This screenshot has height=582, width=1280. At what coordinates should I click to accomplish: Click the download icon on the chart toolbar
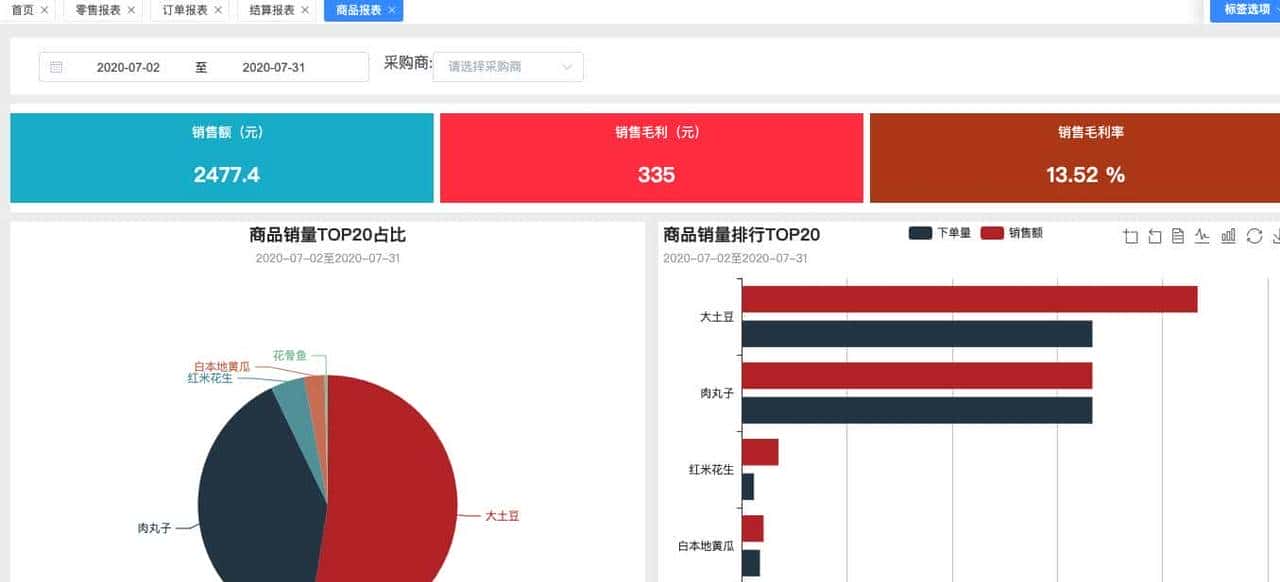click(1276, 237)
